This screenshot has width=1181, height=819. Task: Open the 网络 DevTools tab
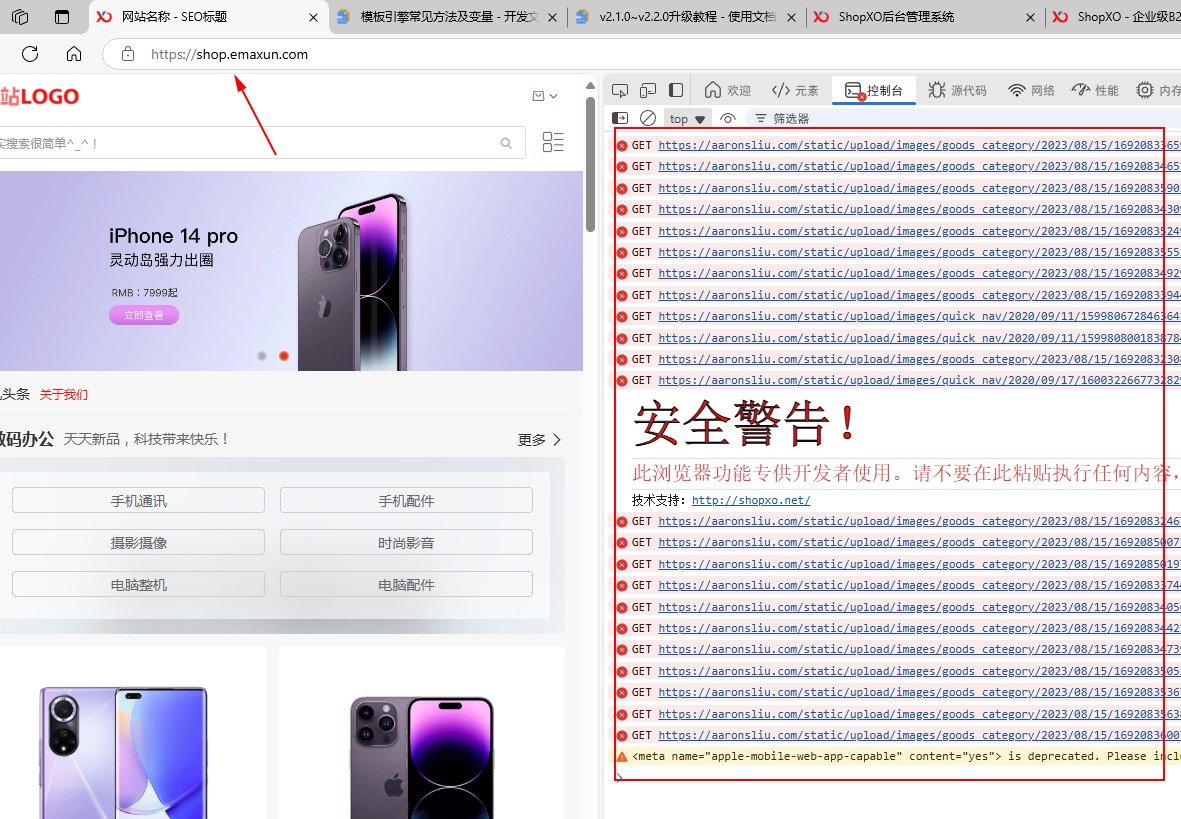1031,90
